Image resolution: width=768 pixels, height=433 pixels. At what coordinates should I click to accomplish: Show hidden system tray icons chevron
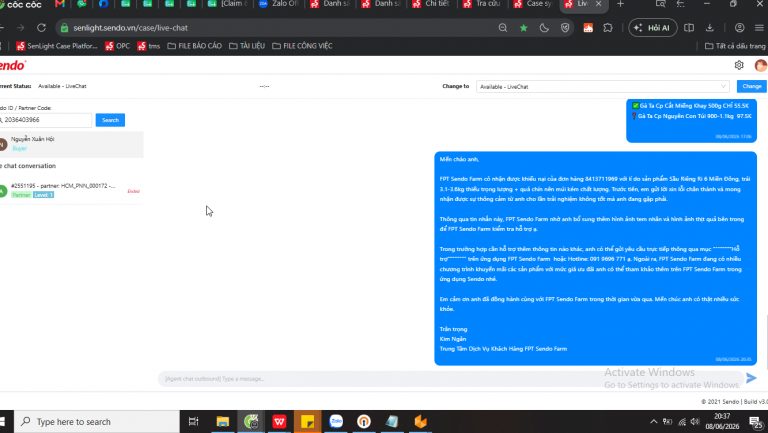pyautogui.click(x=654, y=422)
